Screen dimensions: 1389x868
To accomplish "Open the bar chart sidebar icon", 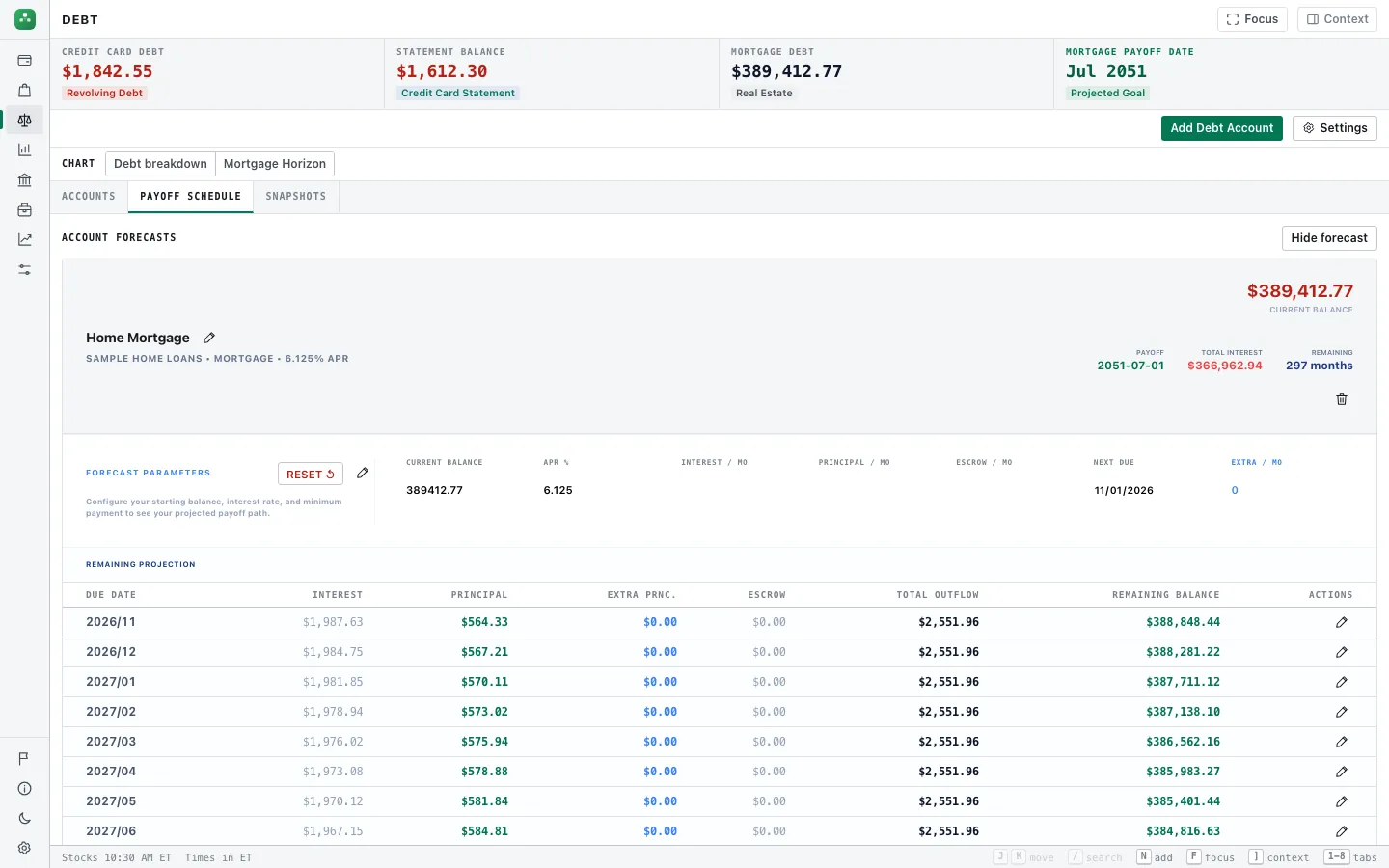I will [25, 150].
